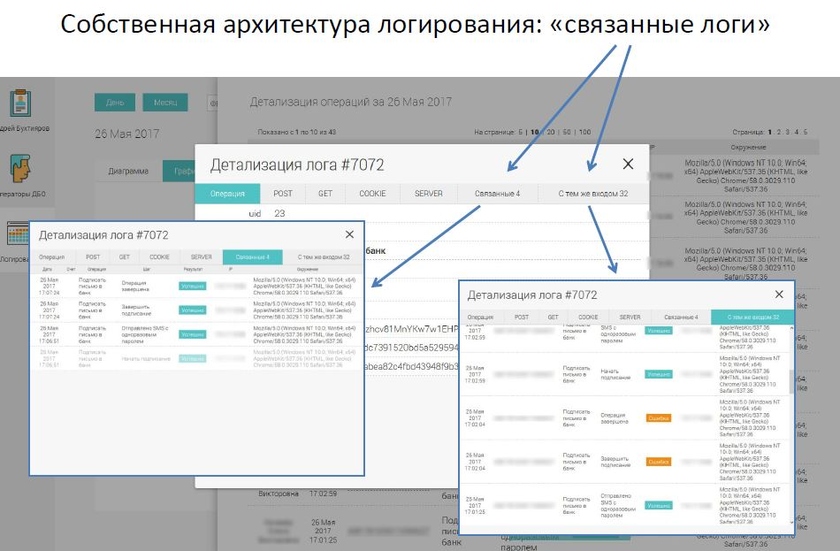Click the user profile badge icon in sidebar
This screenshot has height=551, width=840.
click(x=19, y=102)
